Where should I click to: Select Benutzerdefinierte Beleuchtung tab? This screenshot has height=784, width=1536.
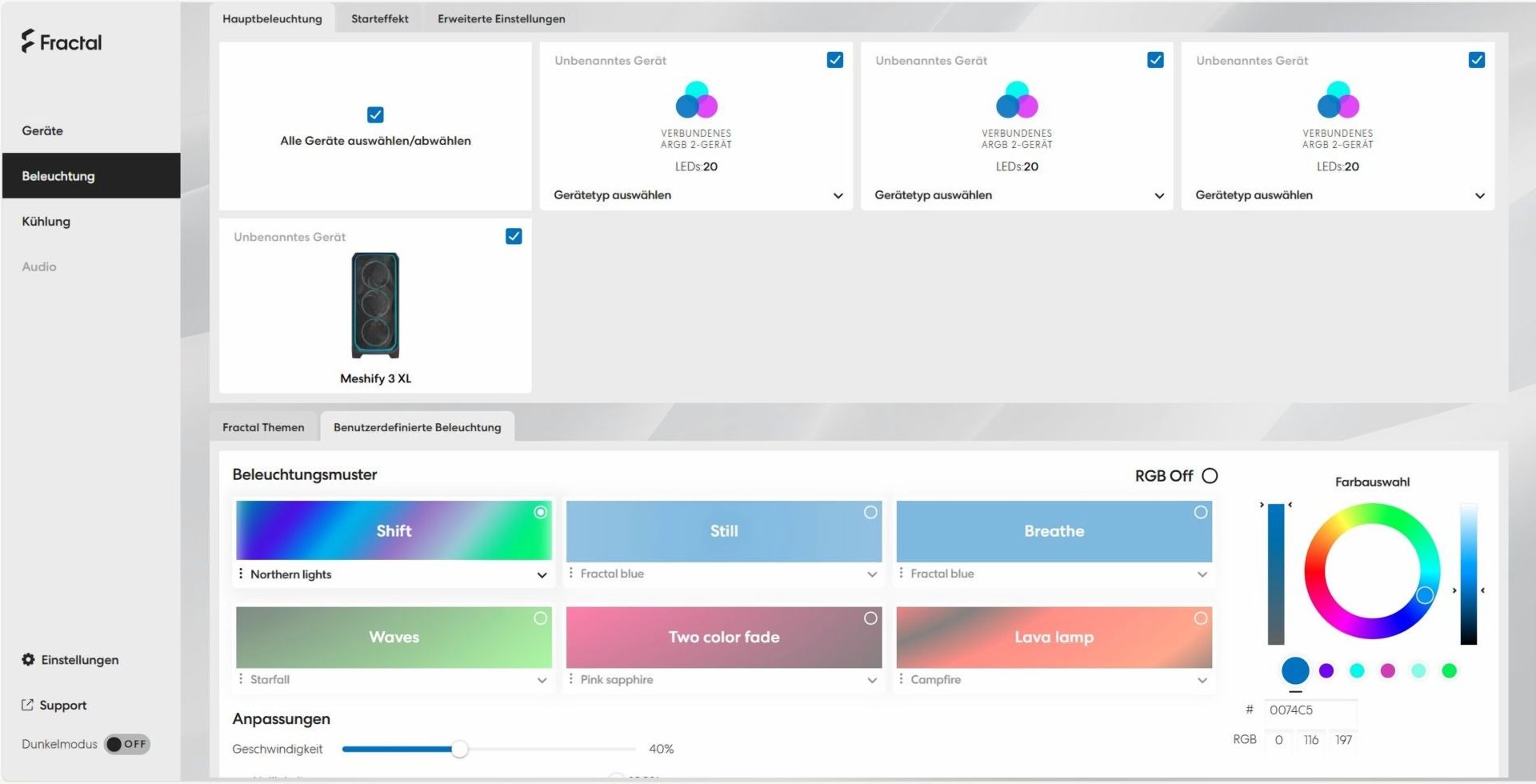tap(418, 427)
